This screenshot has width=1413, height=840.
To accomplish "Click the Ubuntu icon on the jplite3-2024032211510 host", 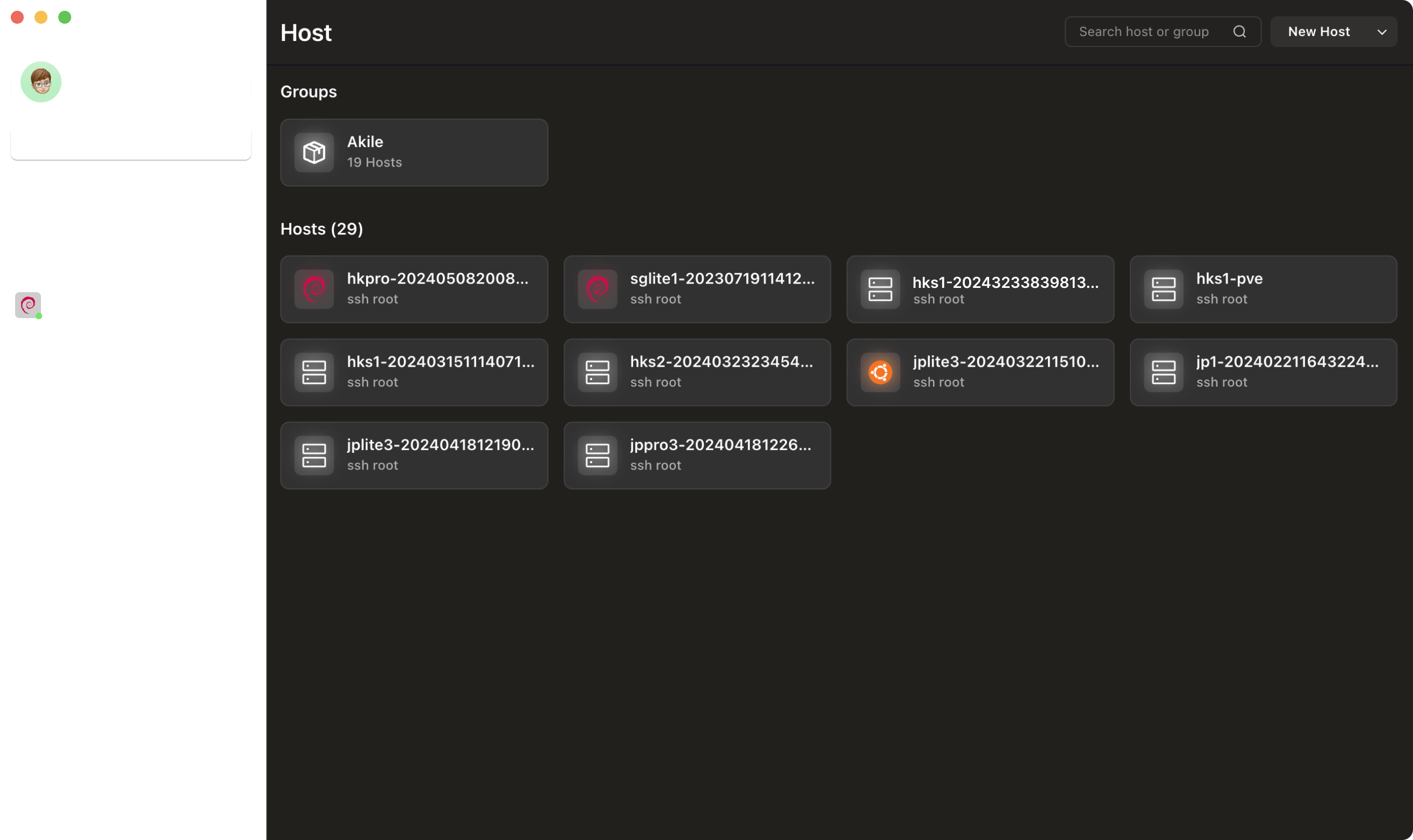I will tap(880, 372).
